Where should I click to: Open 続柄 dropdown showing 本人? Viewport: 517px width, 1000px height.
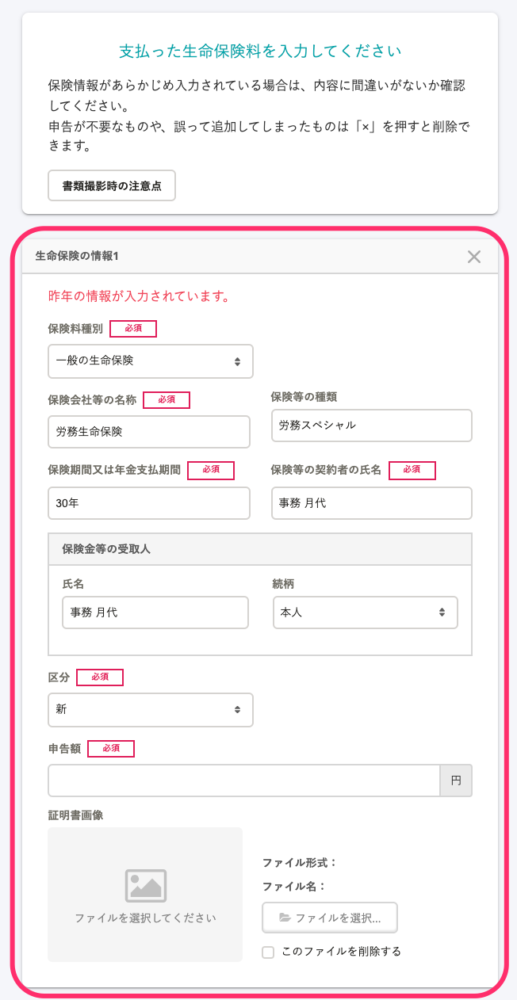click(x=365, y=612)
